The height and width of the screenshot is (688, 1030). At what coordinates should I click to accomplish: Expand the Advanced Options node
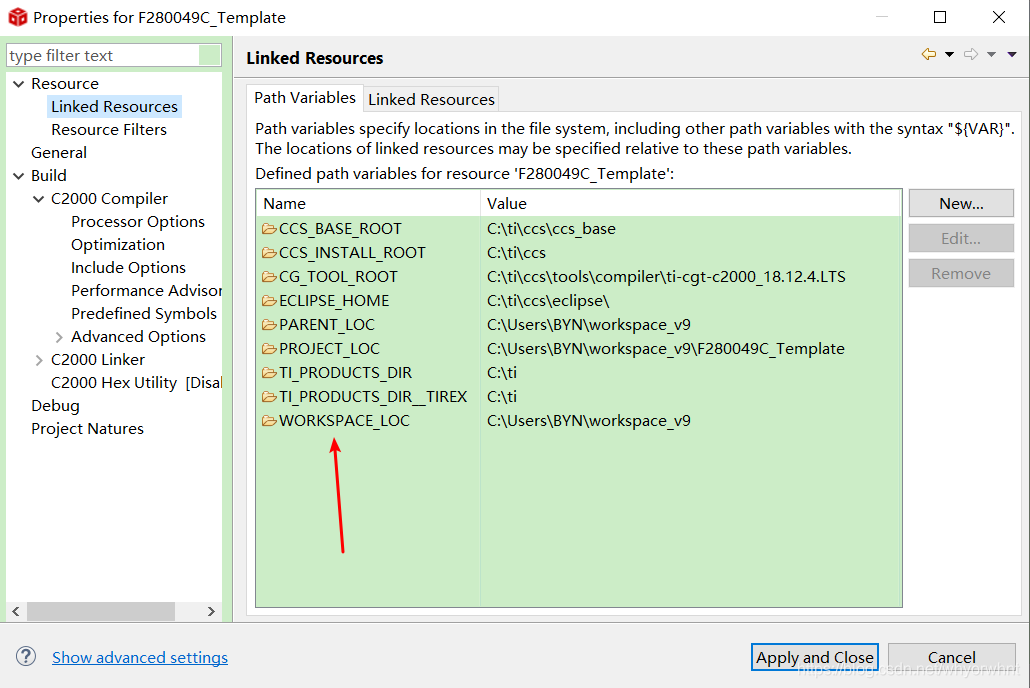pos(59,337)
